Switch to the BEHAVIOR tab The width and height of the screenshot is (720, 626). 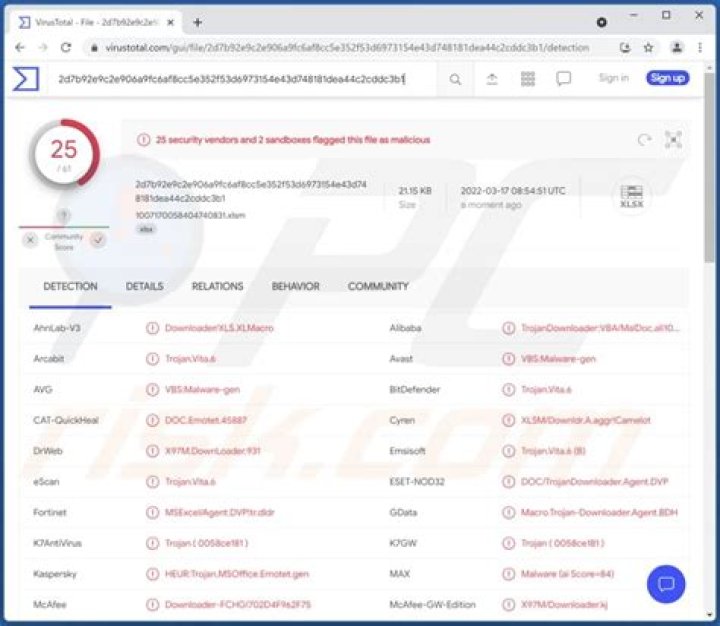click(x=295, y=286)
